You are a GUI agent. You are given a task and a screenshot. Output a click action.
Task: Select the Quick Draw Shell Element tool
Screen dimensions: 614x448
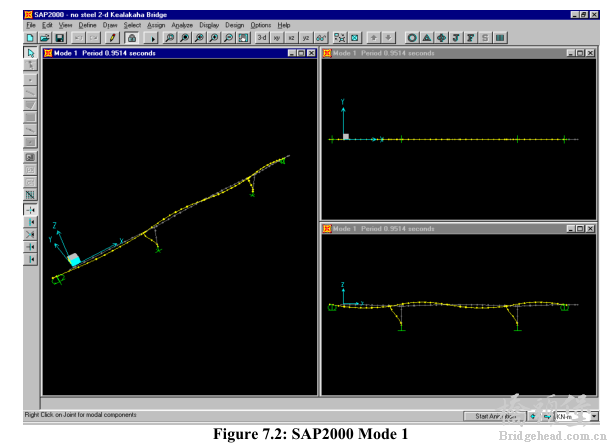pos(31,142)
